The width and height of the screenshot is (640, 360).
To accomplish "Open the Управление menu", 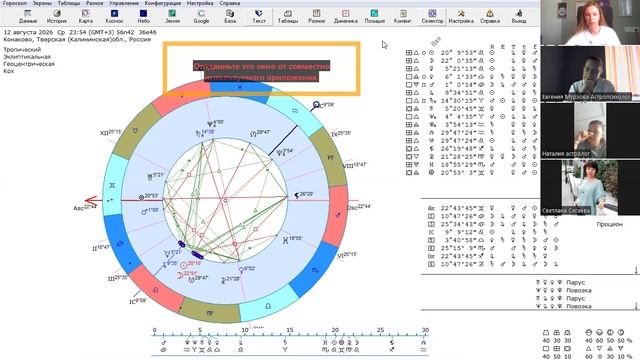I will [x=124, y=3].
